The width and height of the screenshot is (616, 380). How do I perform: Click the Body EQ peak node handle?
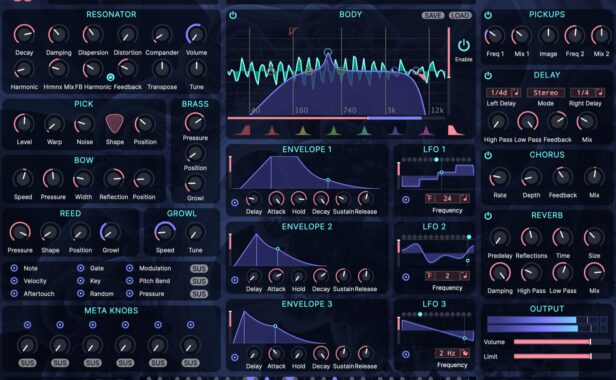coord(328,52)
